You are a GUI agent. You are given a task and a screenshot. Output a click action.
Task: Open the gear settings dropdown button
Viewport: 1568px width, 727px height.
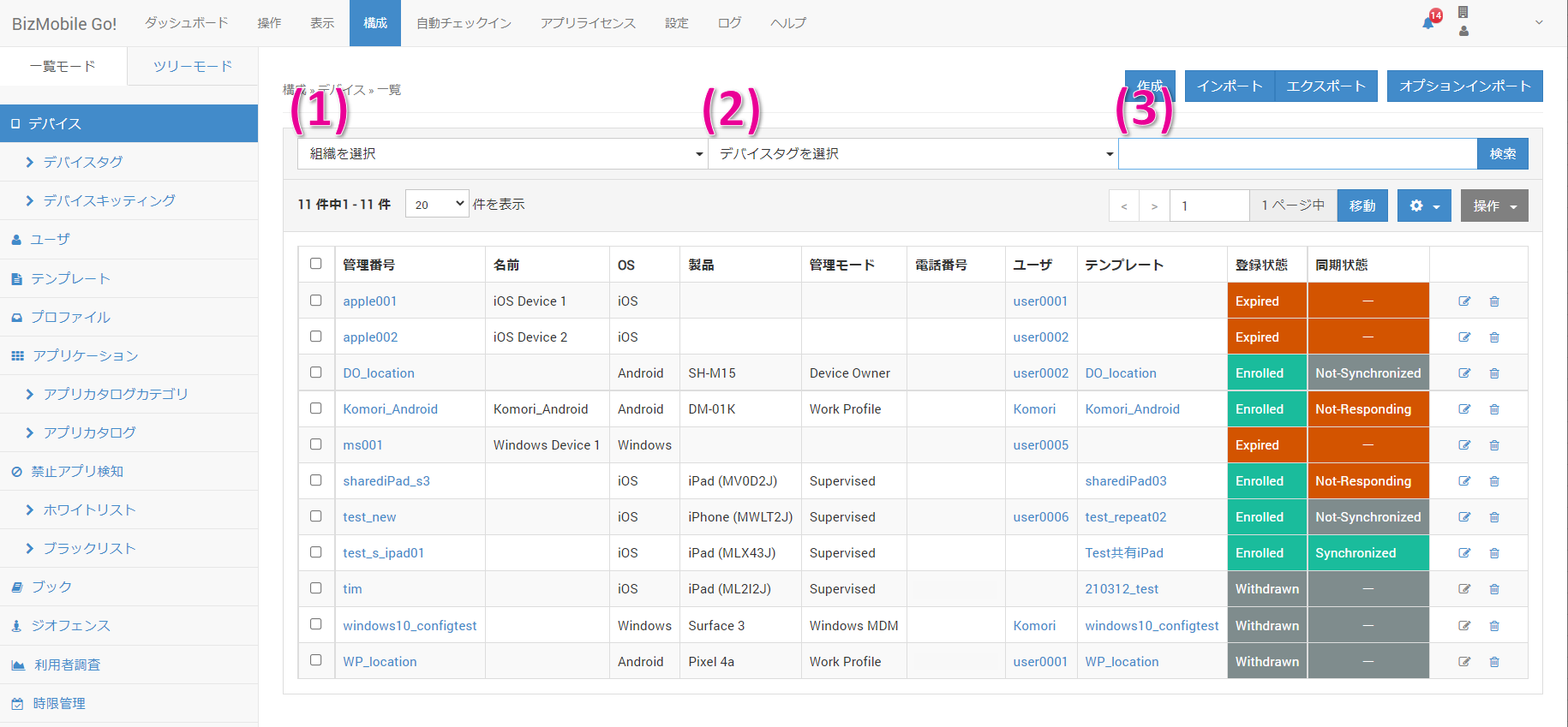(1424, 206)
